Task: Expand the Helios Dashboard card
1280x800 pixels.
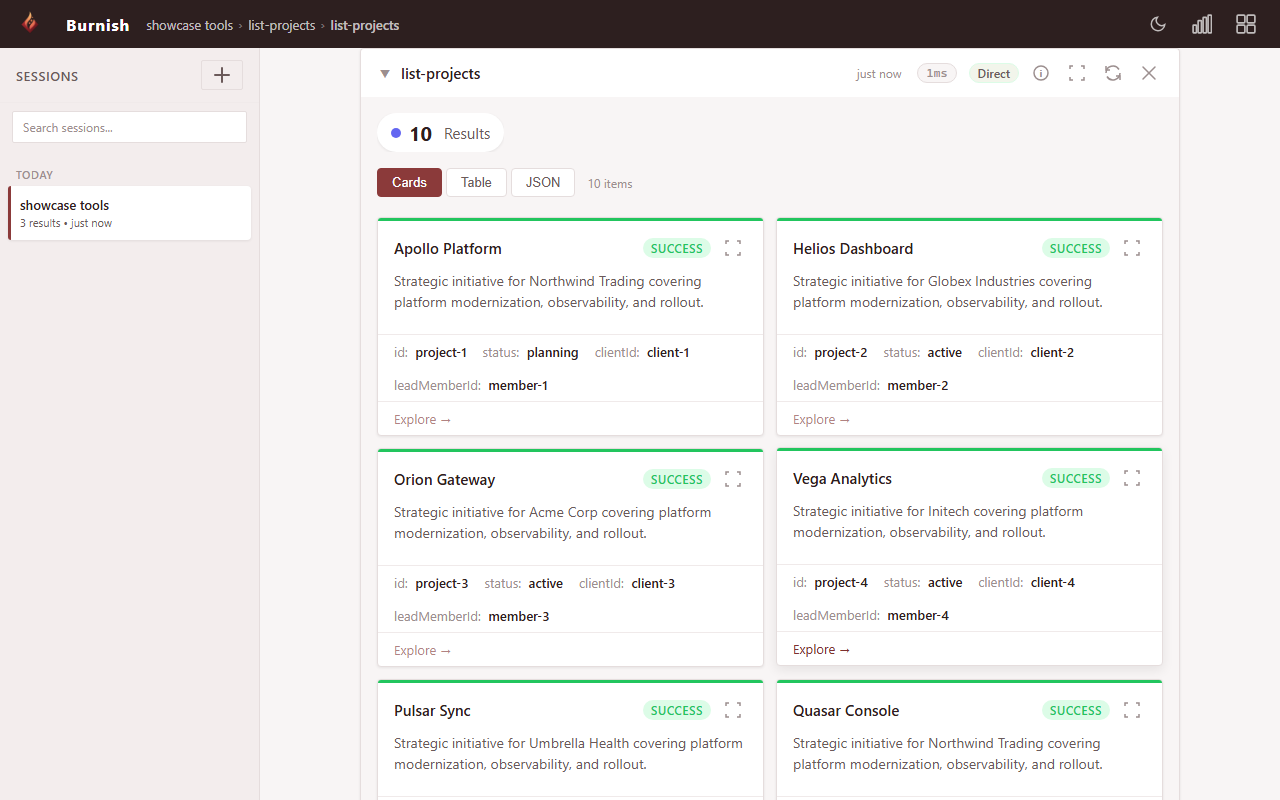Action: point(1132,248)
